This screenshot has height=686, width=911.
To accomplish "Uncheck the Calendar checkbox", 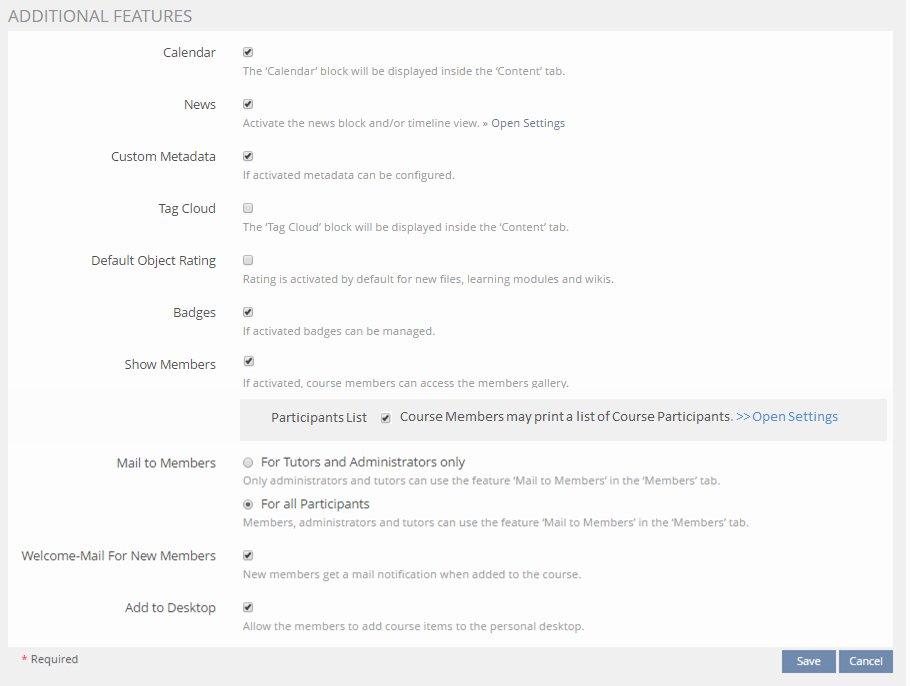I will pos(248,52).
